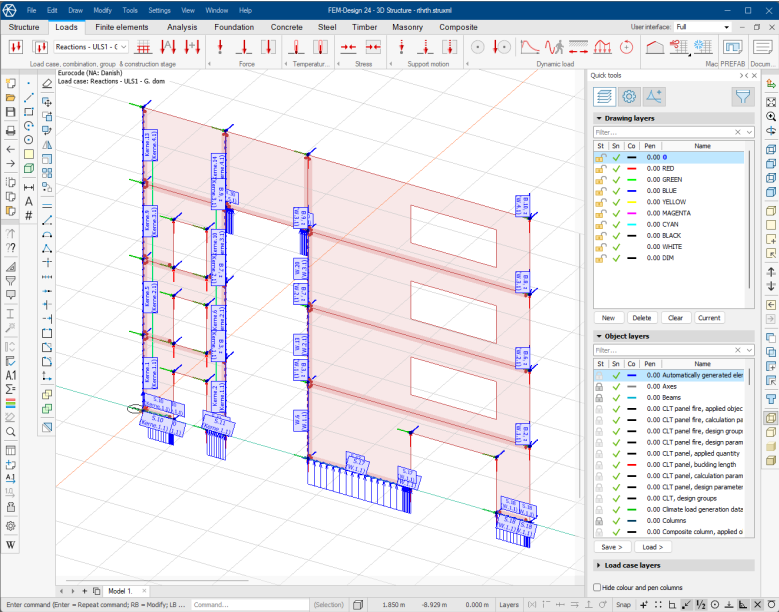Viewport: 779px width, 612px height.
Task: Click the W Word export icon
Action: coord(10,544)
